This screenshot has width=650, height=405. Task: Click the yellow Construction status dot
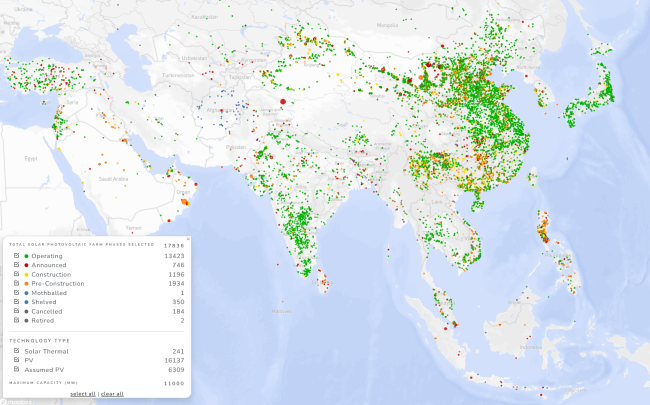26,274
